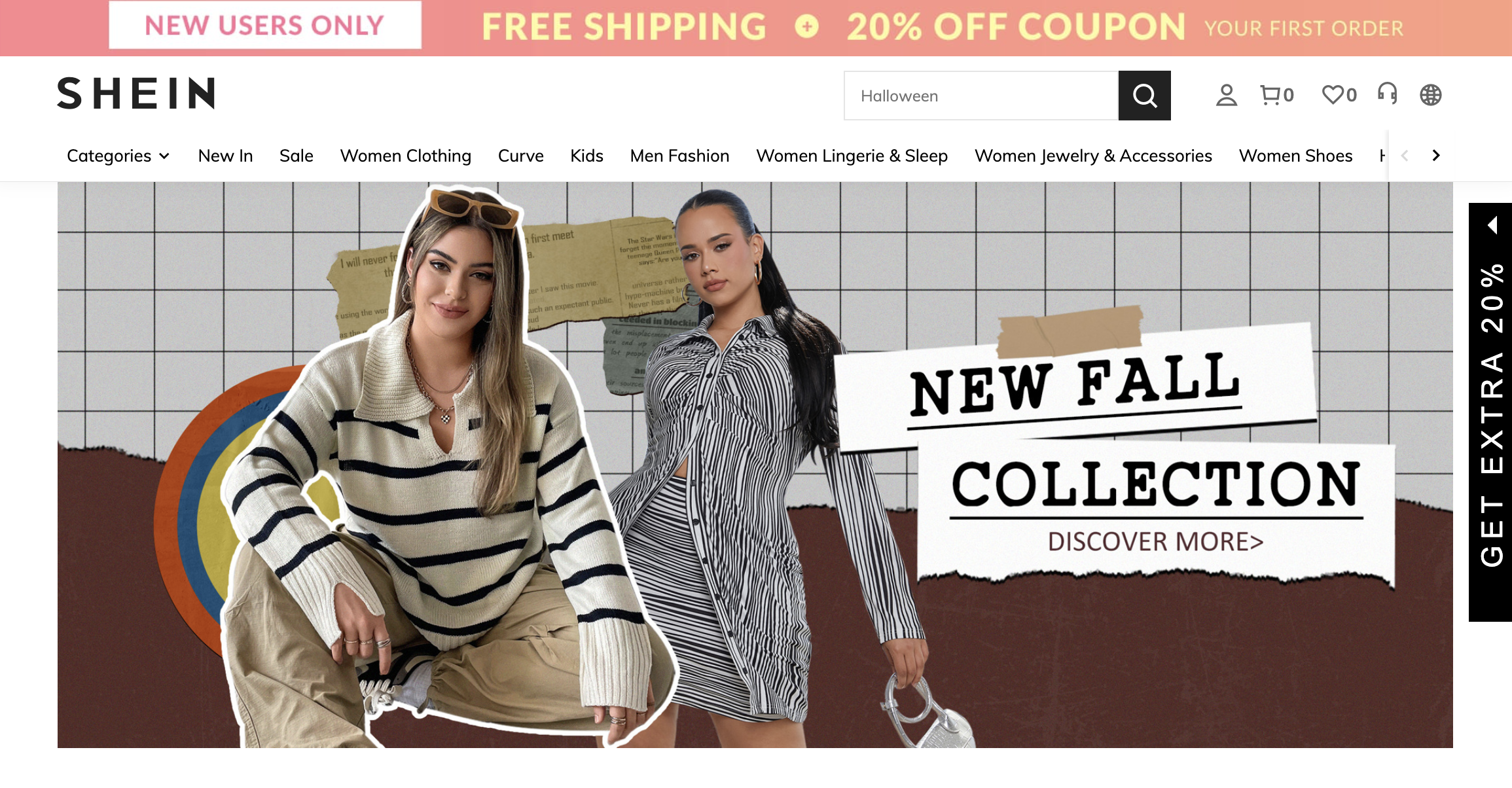Collapse the Get Extra 20% side panel arrow
Viewport: 1512px width, 788px height.
pos(1493,225)
